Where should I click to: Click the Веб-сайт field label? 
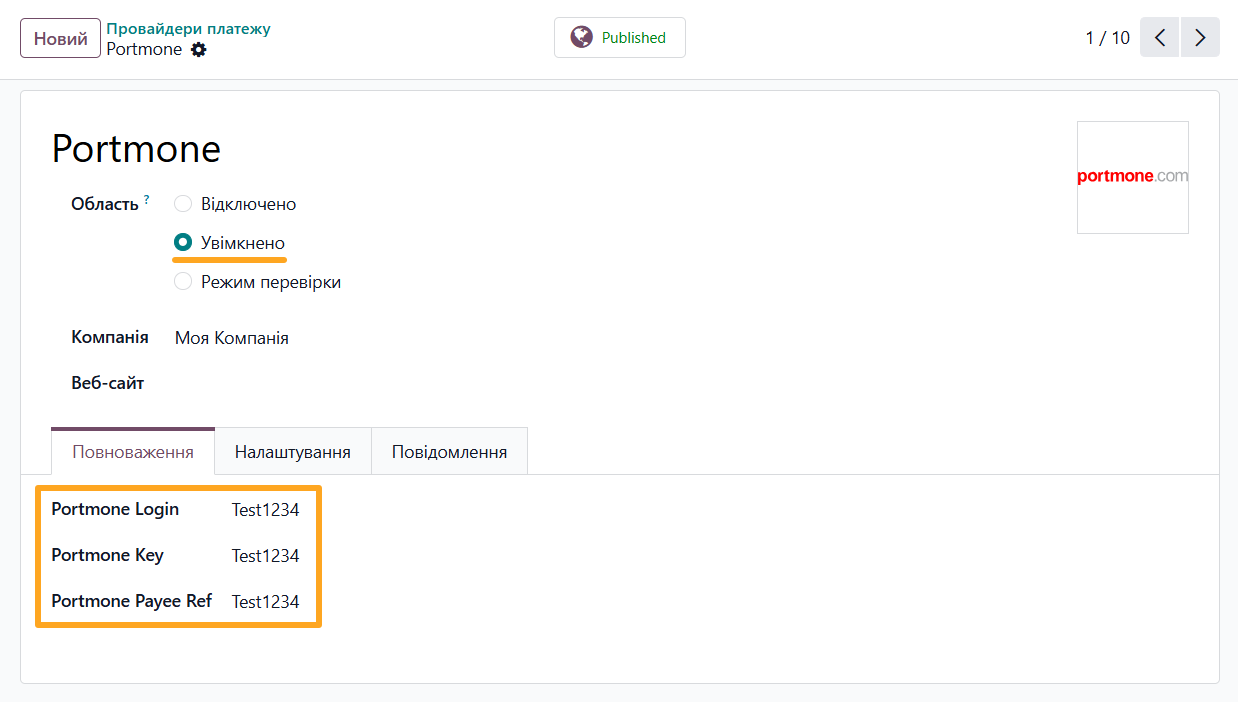(107, 383)
